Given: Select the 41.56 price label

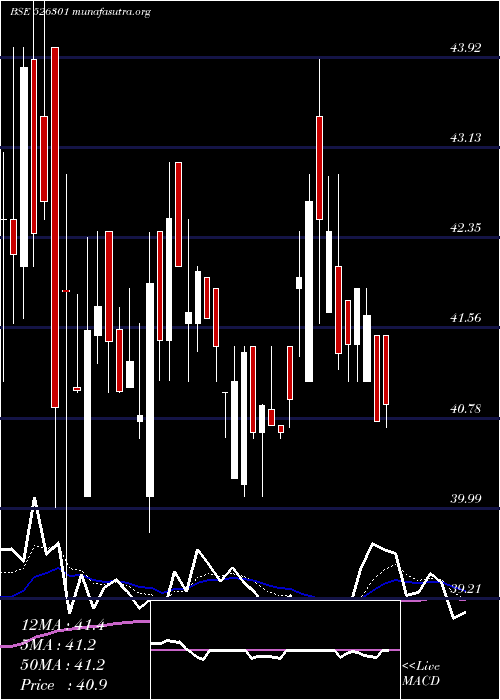Looking at the screenshot, I should pyautogui.click(x=466, y=318).
